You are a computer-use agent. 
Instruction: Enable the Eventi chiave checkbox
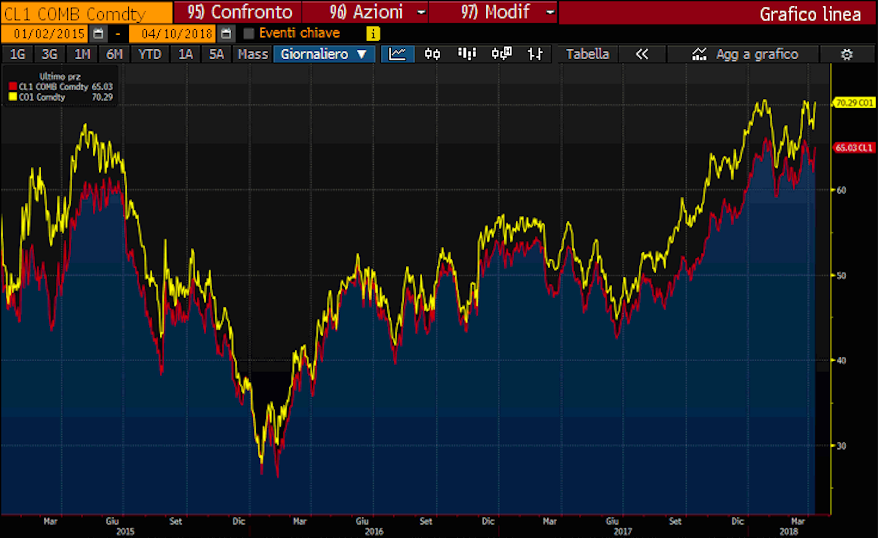pos(249,33)
